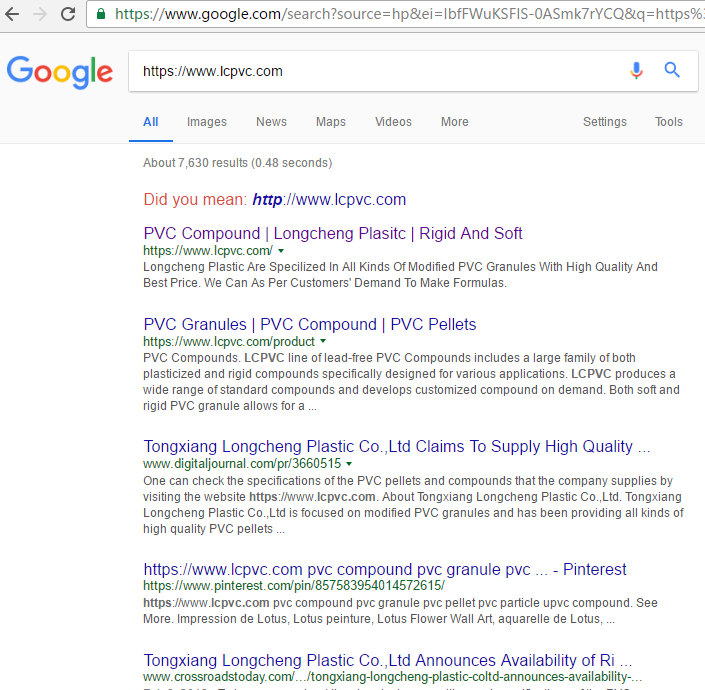Viewport: 705px width, 690px height.
Task: Expand arrow beside https://www.lcpvc.com/ URL
Action: click(x=281, y=251)
